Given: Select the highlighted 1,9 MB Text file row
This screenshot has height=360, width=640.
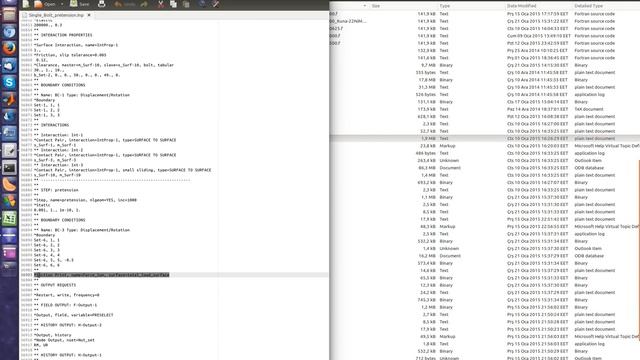Looking at the screenshot, I should click(x=484, y=138).
